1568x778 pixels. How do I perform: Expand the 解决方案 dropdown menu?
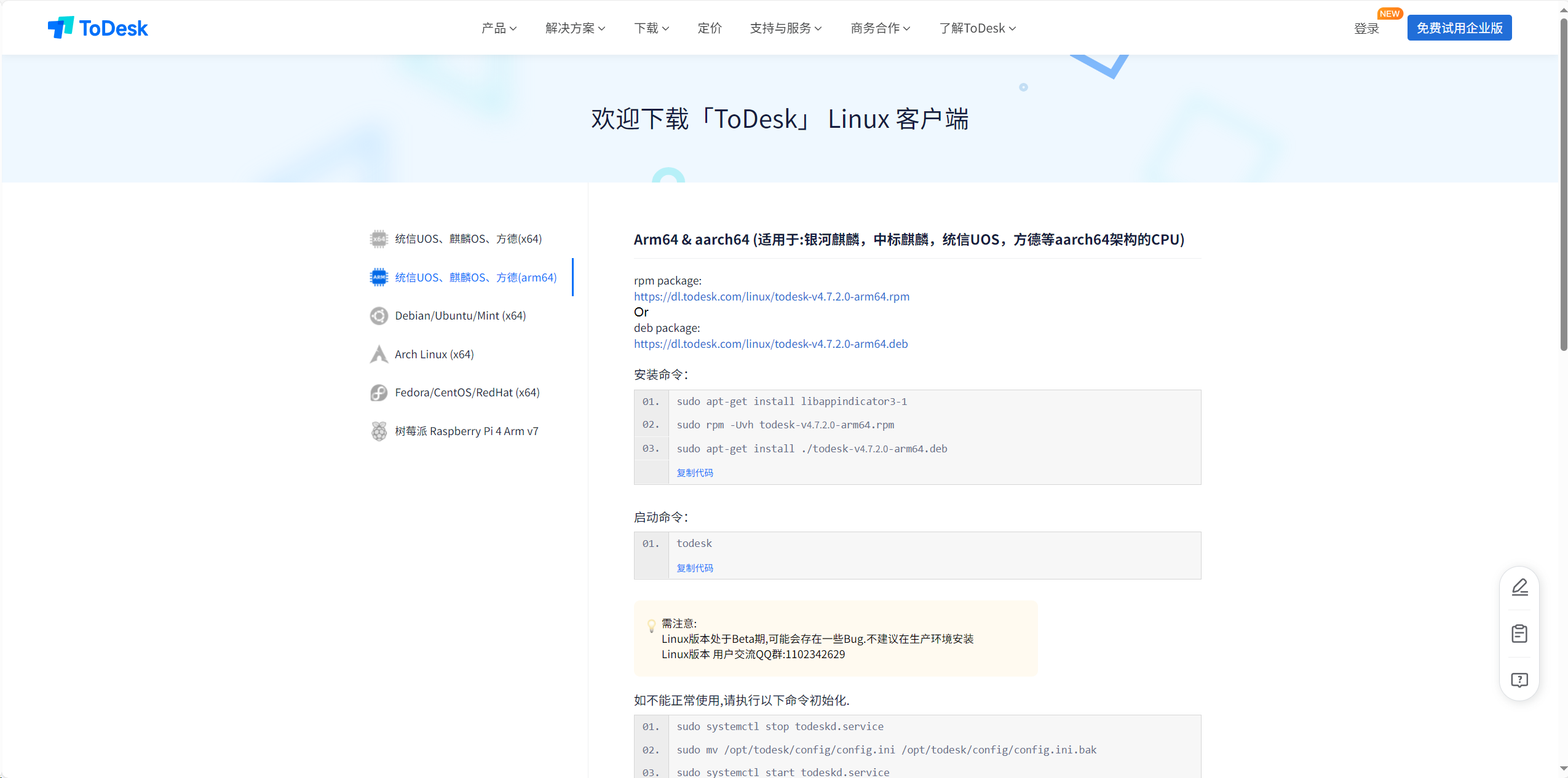(x=575, y=28)
